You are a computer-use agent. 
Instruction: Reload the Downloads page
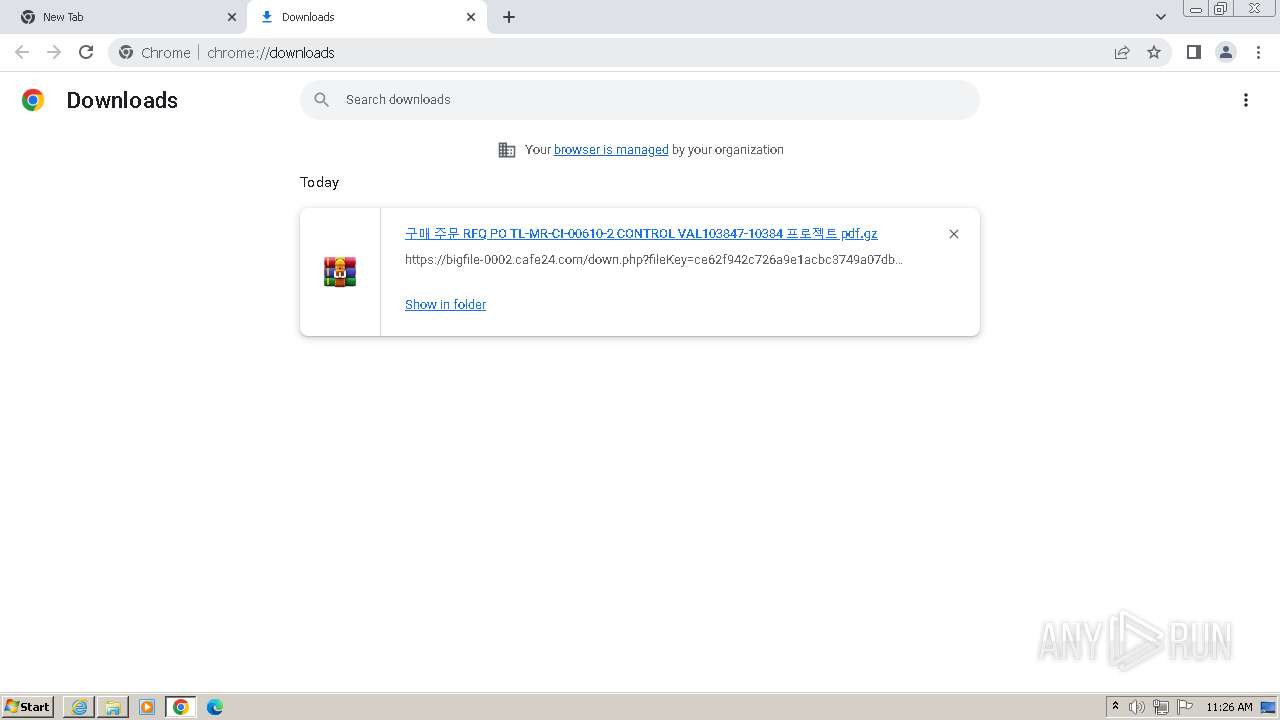(86, 52)
